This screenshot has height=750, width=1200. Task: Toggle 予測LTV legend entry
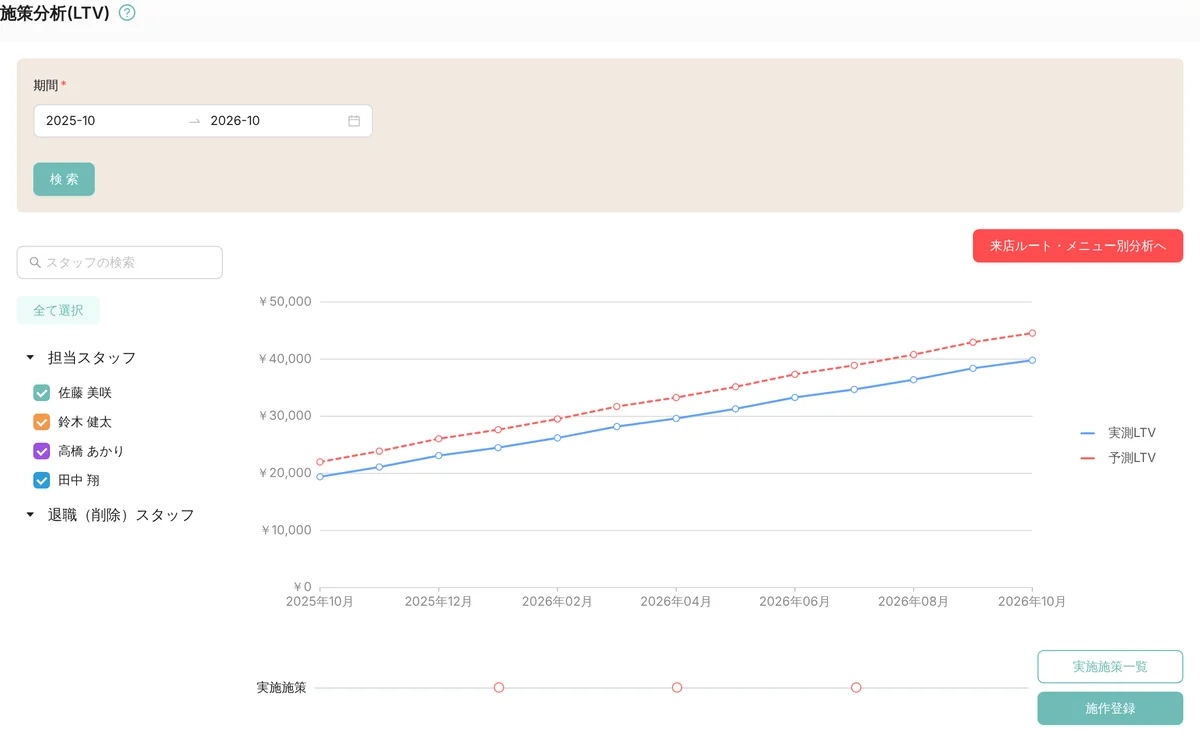[x=1118, y=458]
